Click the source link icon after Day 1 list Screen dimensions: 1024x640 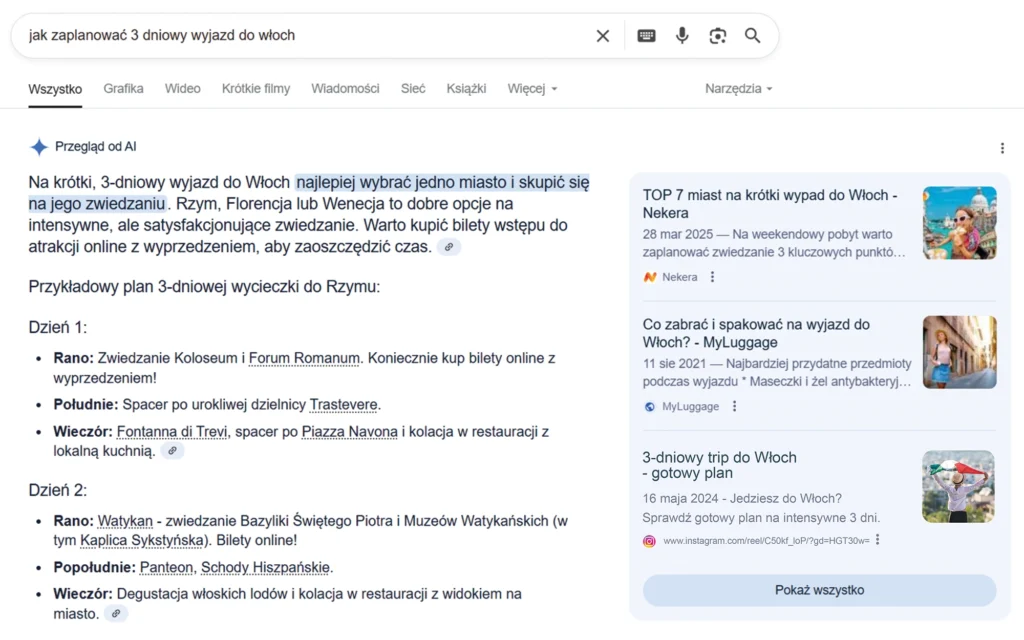point(173,451)
